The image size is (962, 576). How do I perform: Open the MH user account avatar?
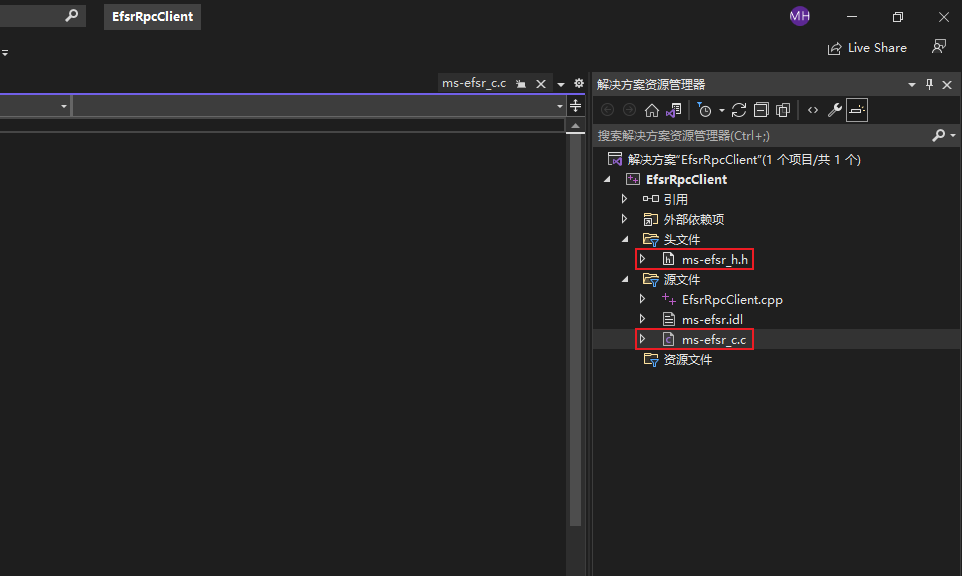point(799,17)
